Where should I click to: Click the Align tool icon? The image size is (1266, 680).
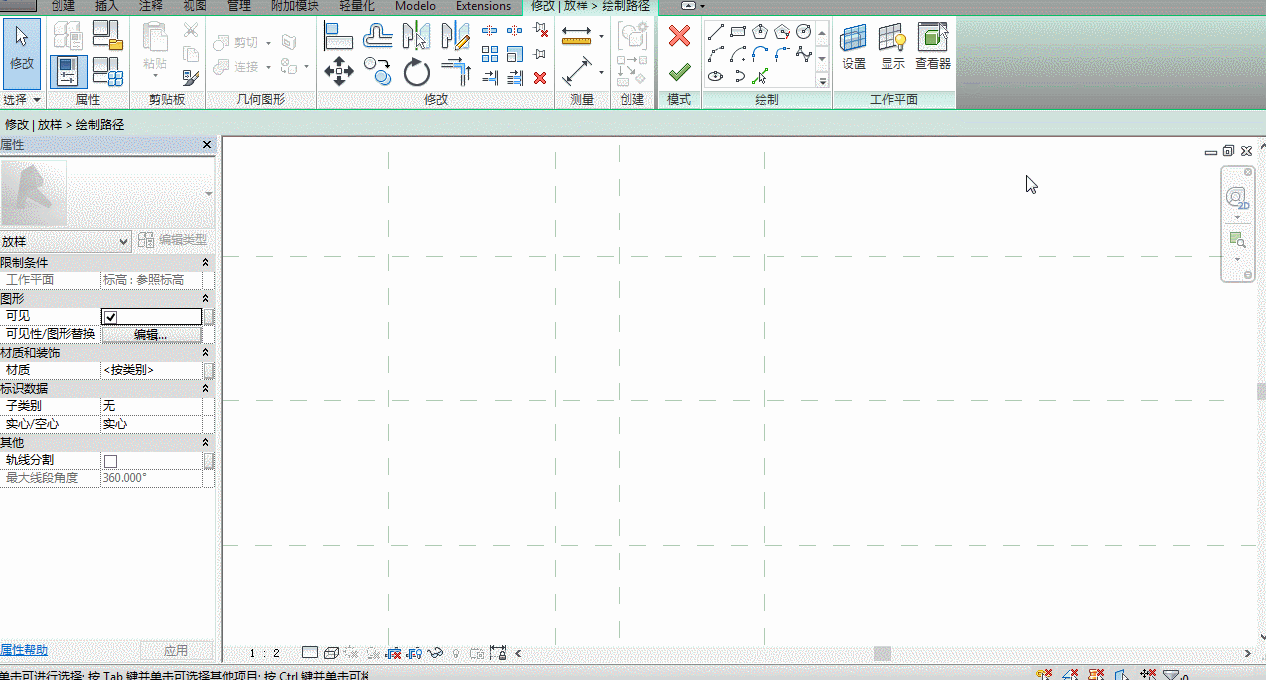click(x=339, y=36)
